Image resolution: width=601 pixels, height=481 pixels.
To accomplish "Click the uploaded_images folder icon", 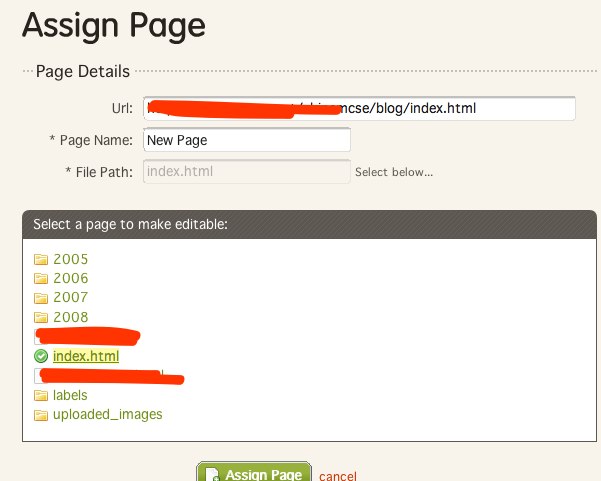I will (x=41, y=415).
